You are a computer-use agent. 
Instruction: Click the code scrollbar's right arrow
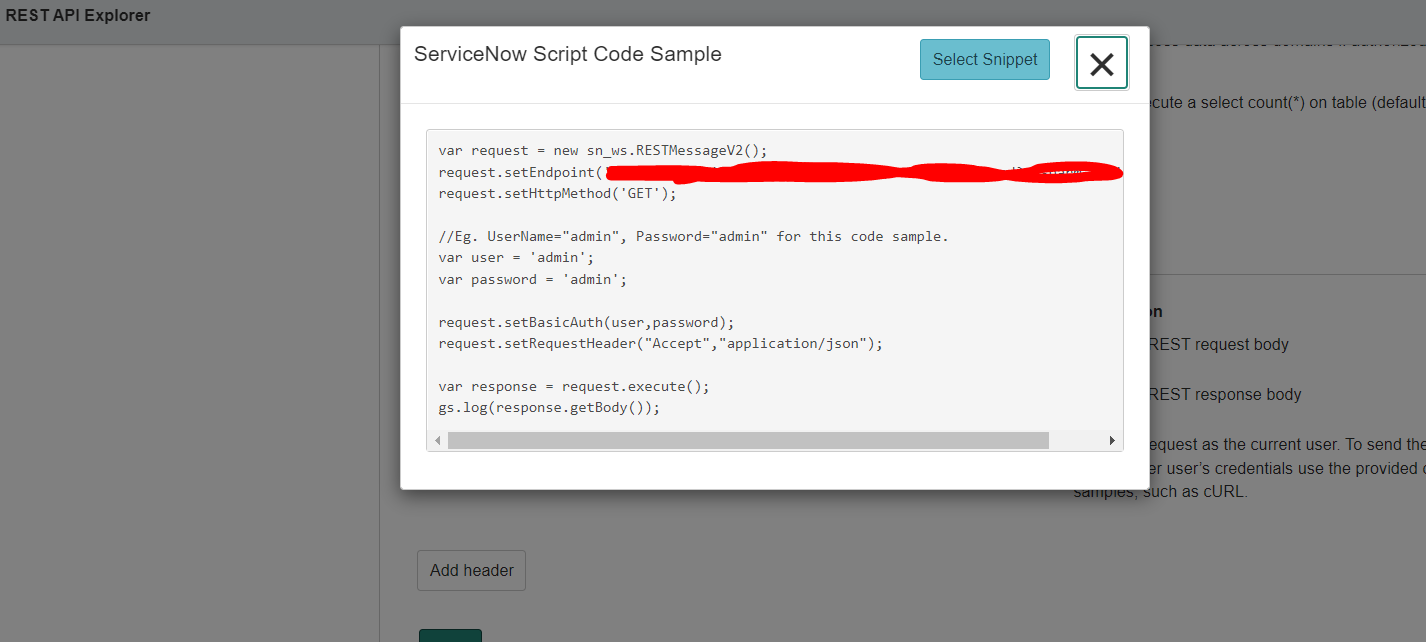1111,441
